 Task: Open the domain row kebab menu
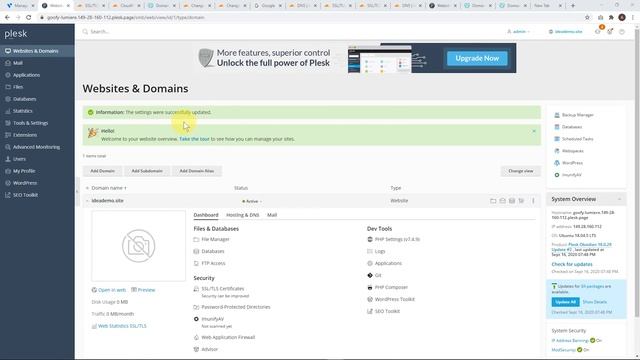click(x=533, y=201)
